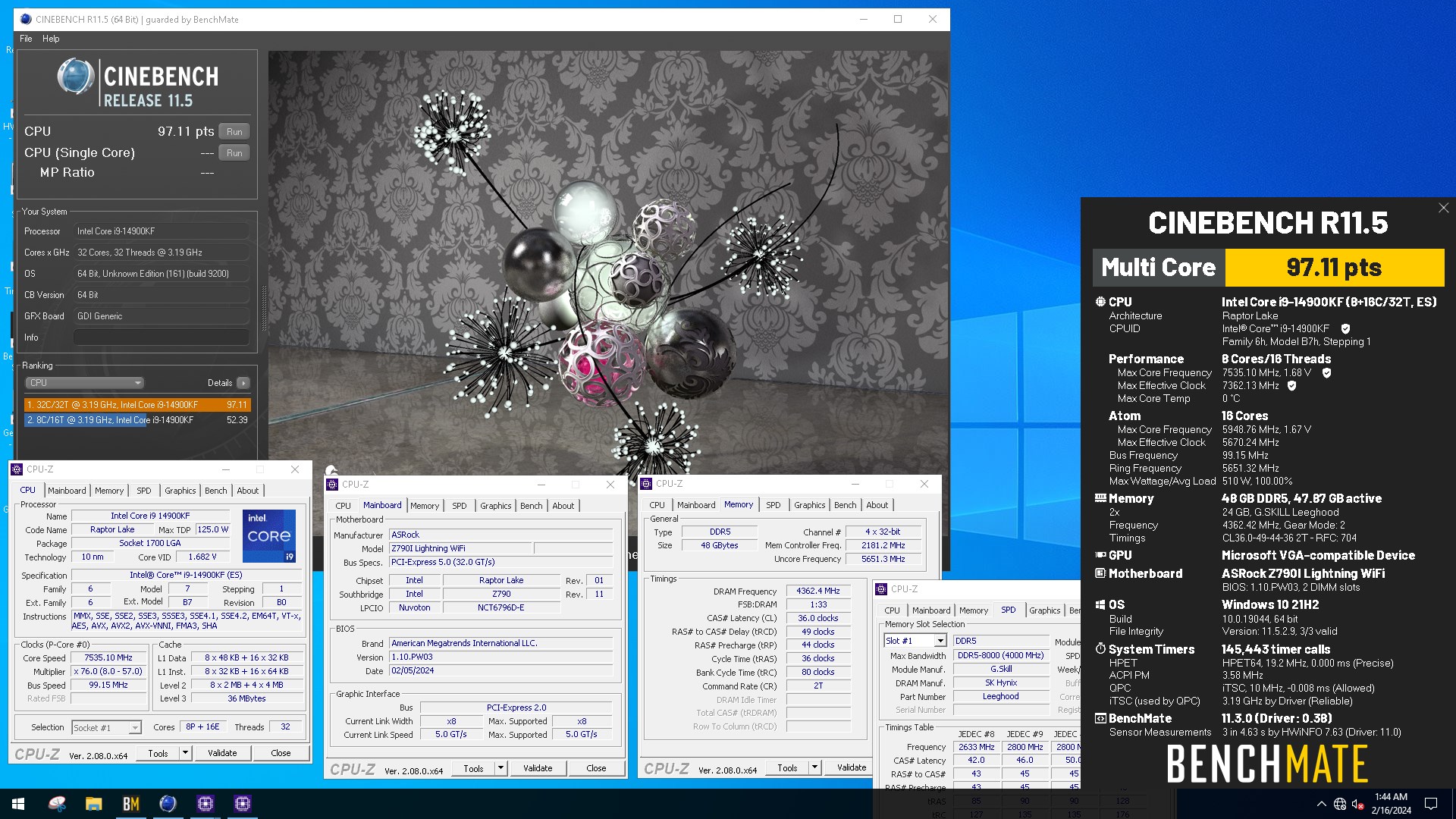Open the Slot #1 memory slot dropdown
The width and height of the screenshot is (1456, 819).
click(915, 641)
